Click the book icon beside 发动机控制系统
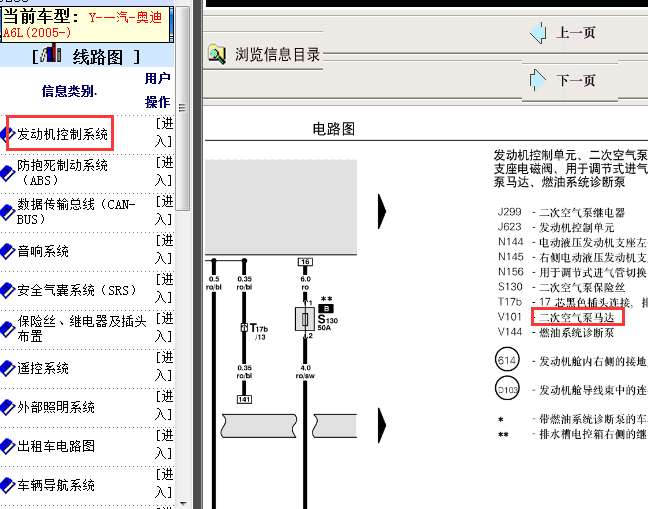 tap(7, 134)
